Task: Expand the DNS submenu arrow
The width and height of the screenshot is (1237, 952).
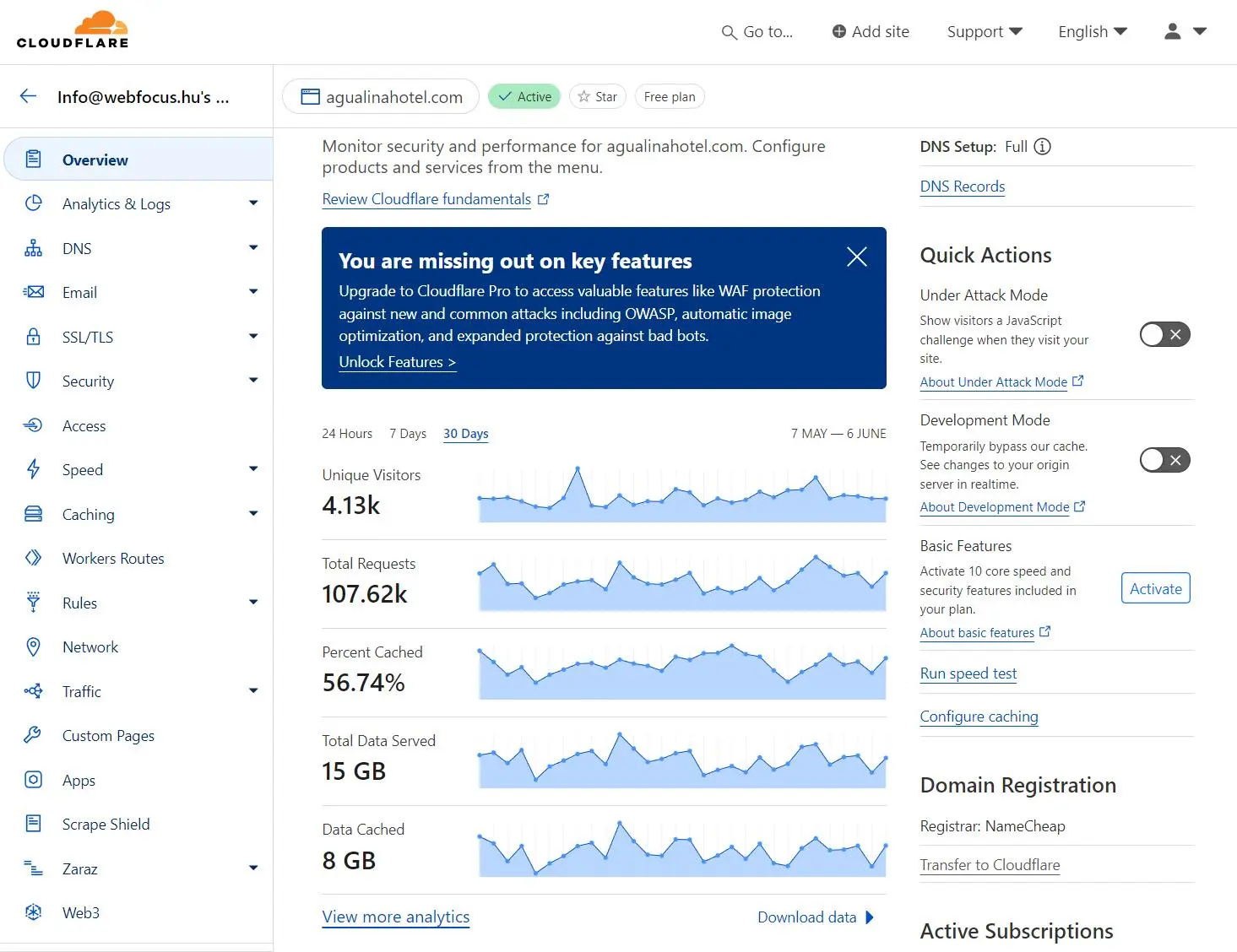Action: (x=253, y=247)
